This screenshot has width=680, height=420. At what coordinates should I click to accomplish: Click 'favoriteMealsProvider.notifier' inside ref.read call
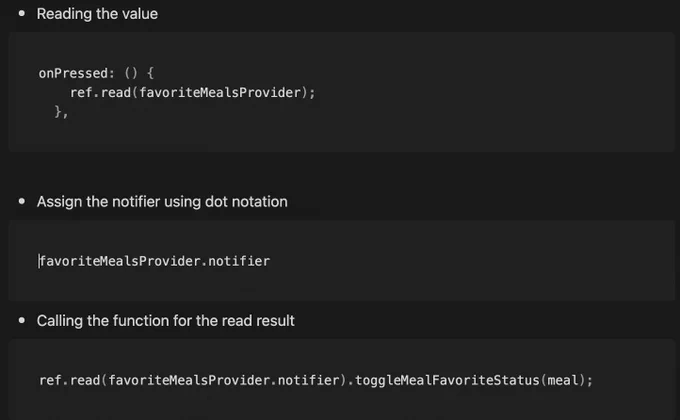pyautogui.click(x=224, y=381)
